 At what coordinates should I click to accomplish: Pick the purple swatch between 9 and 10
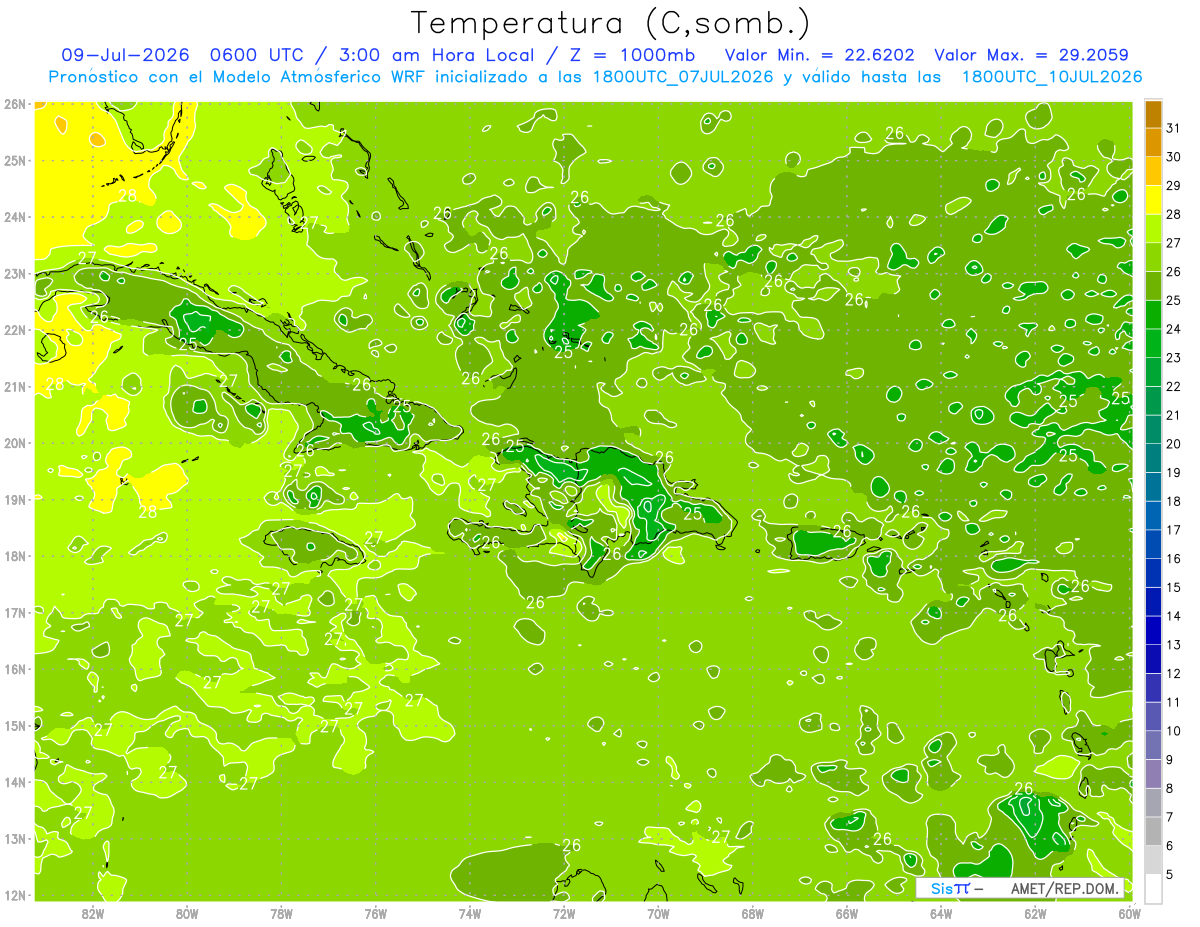1153,745
